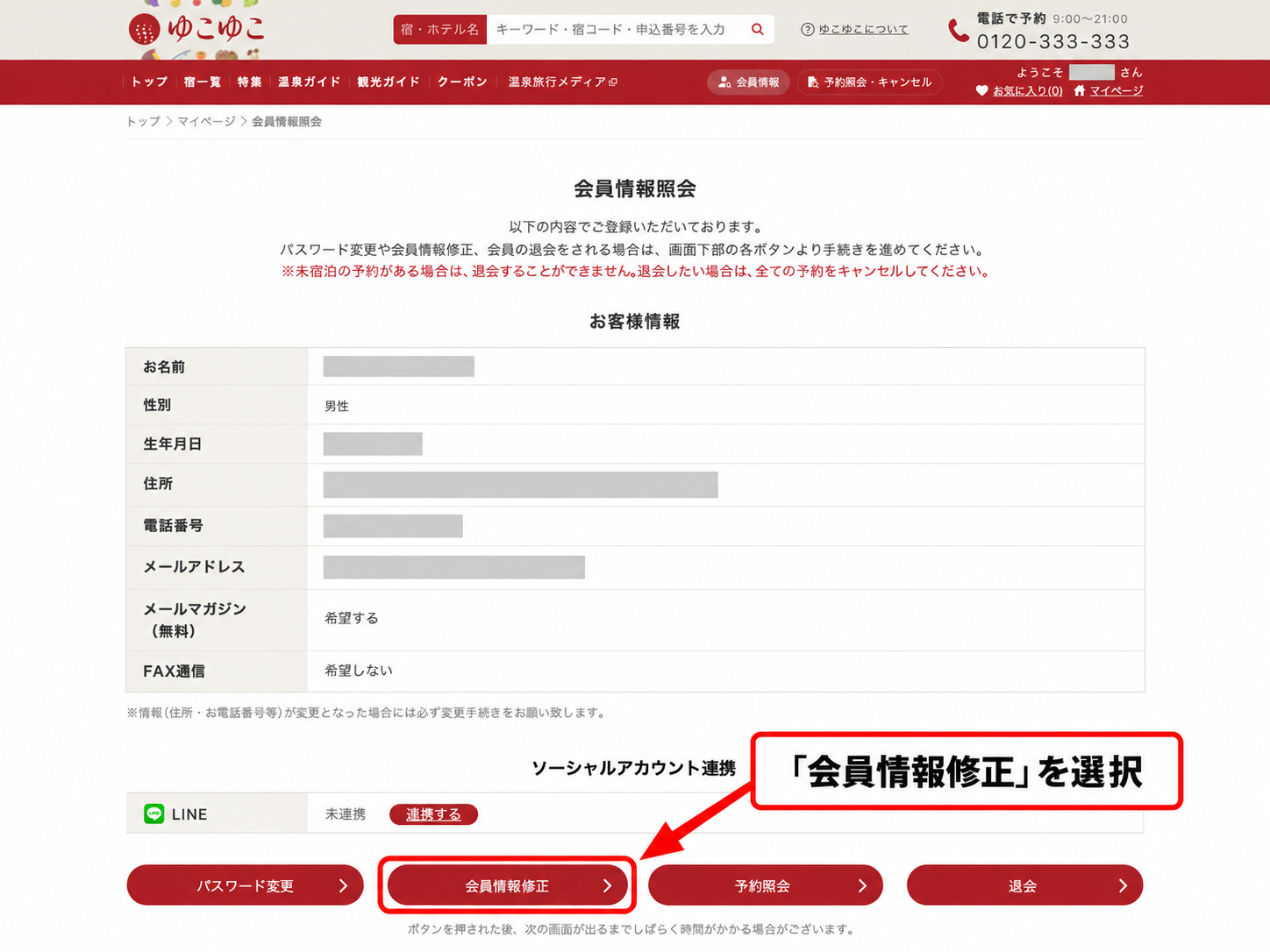The width and height of the screenshot is (1270, 952).
Task: Open 特集 in the navigation bar
Action: coord(249,82)
